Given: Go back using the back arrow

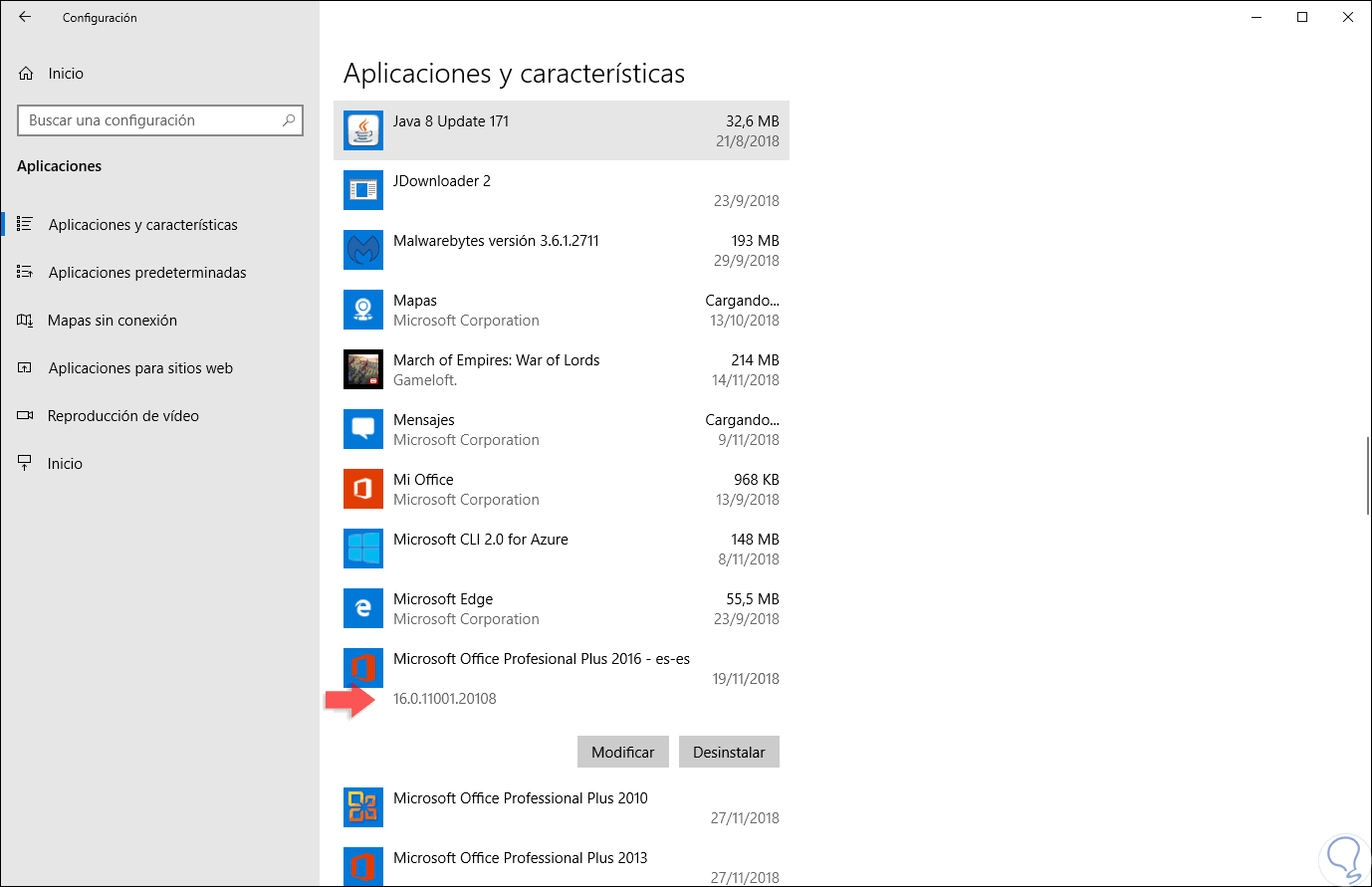Looking at the screenshot, I should (25, 17).
